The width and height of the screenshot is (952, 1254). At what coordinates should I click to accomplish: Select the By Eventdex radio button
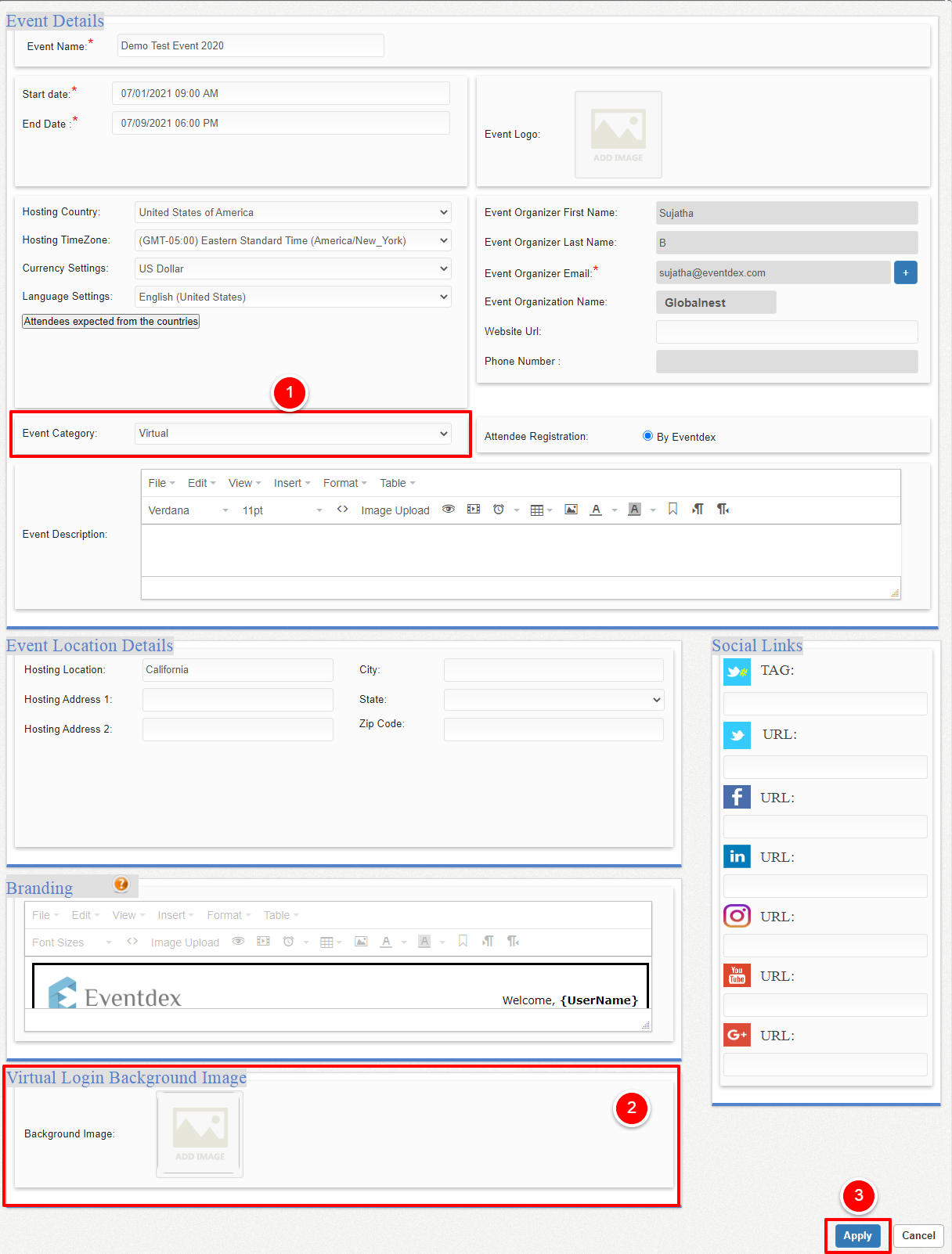[647, 436]
